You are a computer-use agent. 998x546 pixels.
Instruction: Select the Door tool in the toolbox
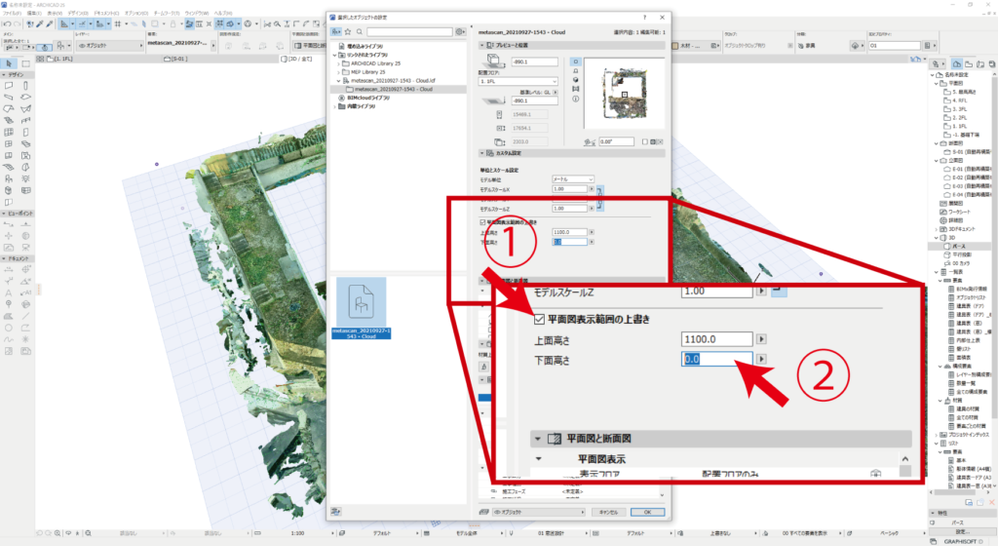25,132
